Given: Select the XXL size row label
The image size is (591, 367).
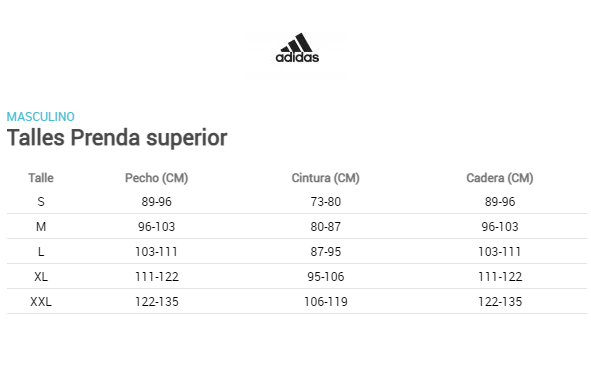Looking at the screenshot, I should coord(41,302).
